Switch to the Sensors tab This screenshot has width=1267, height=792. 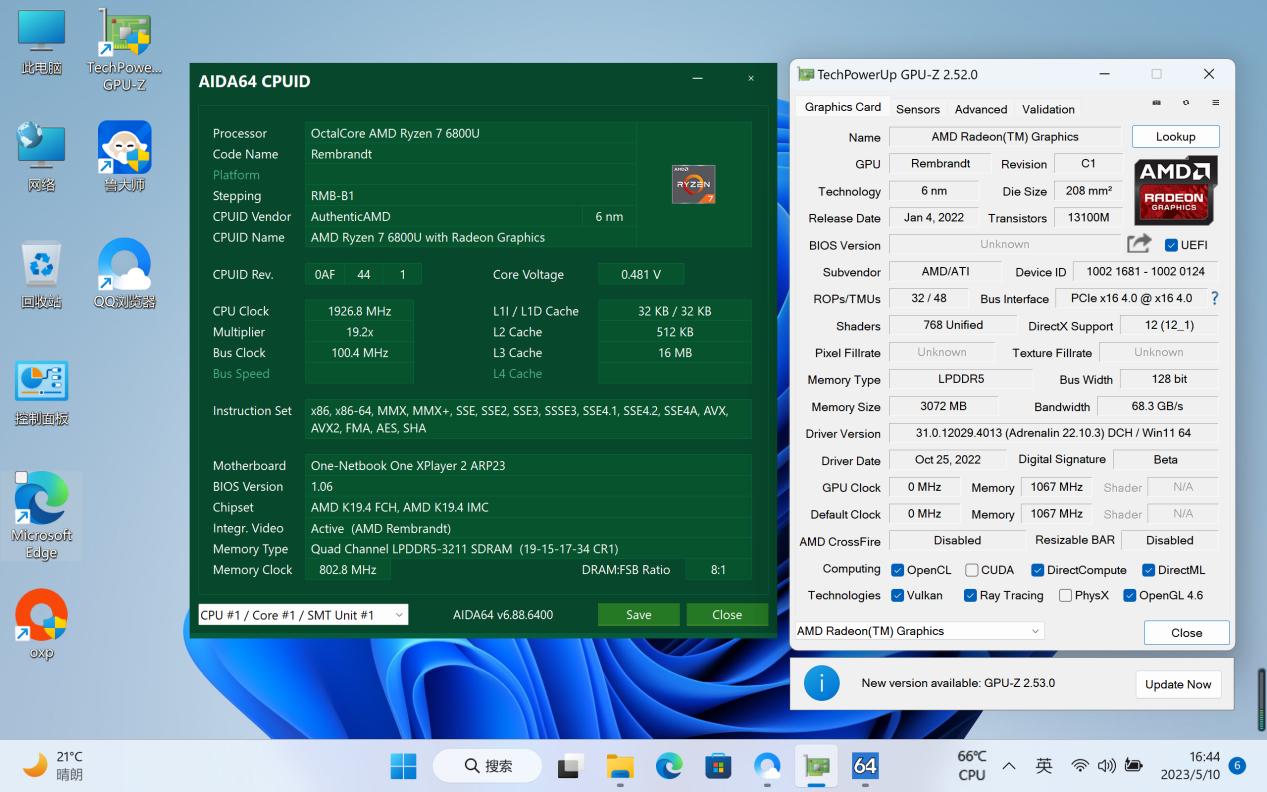[x=917, y=109]
